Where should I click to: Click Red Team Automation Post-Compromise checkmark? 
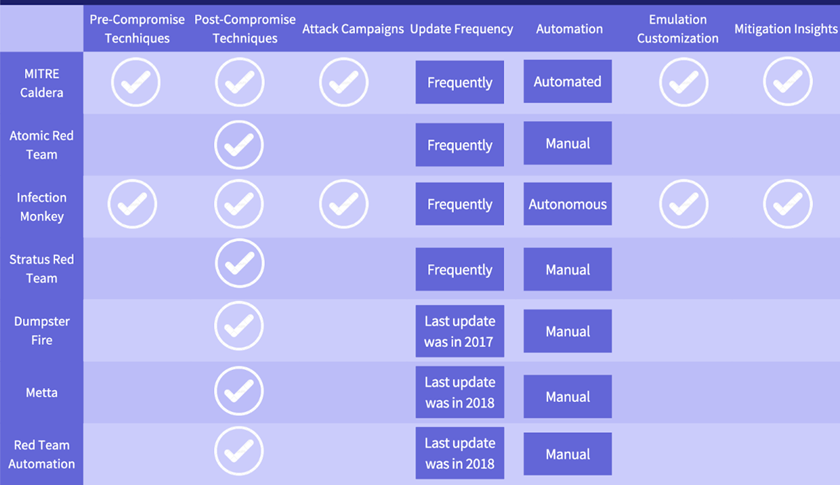239,451
